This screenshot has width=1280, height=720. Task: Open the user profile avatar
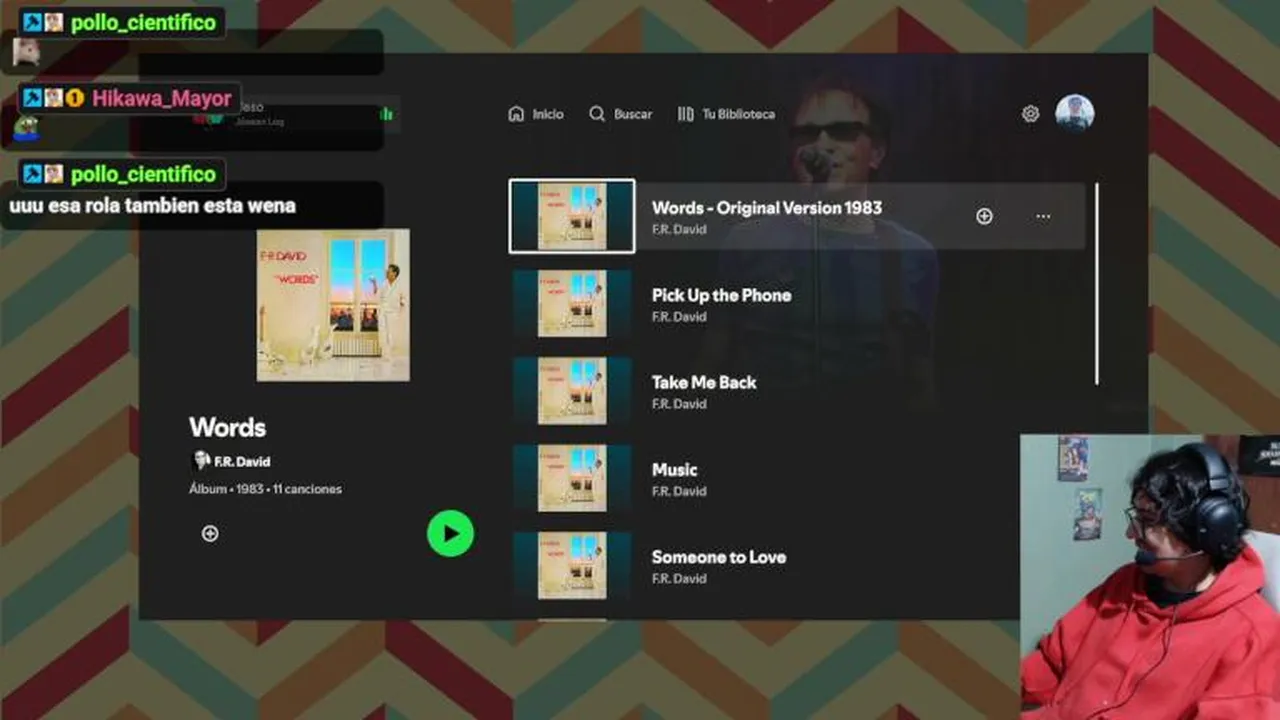click(x=1075, y=113)
